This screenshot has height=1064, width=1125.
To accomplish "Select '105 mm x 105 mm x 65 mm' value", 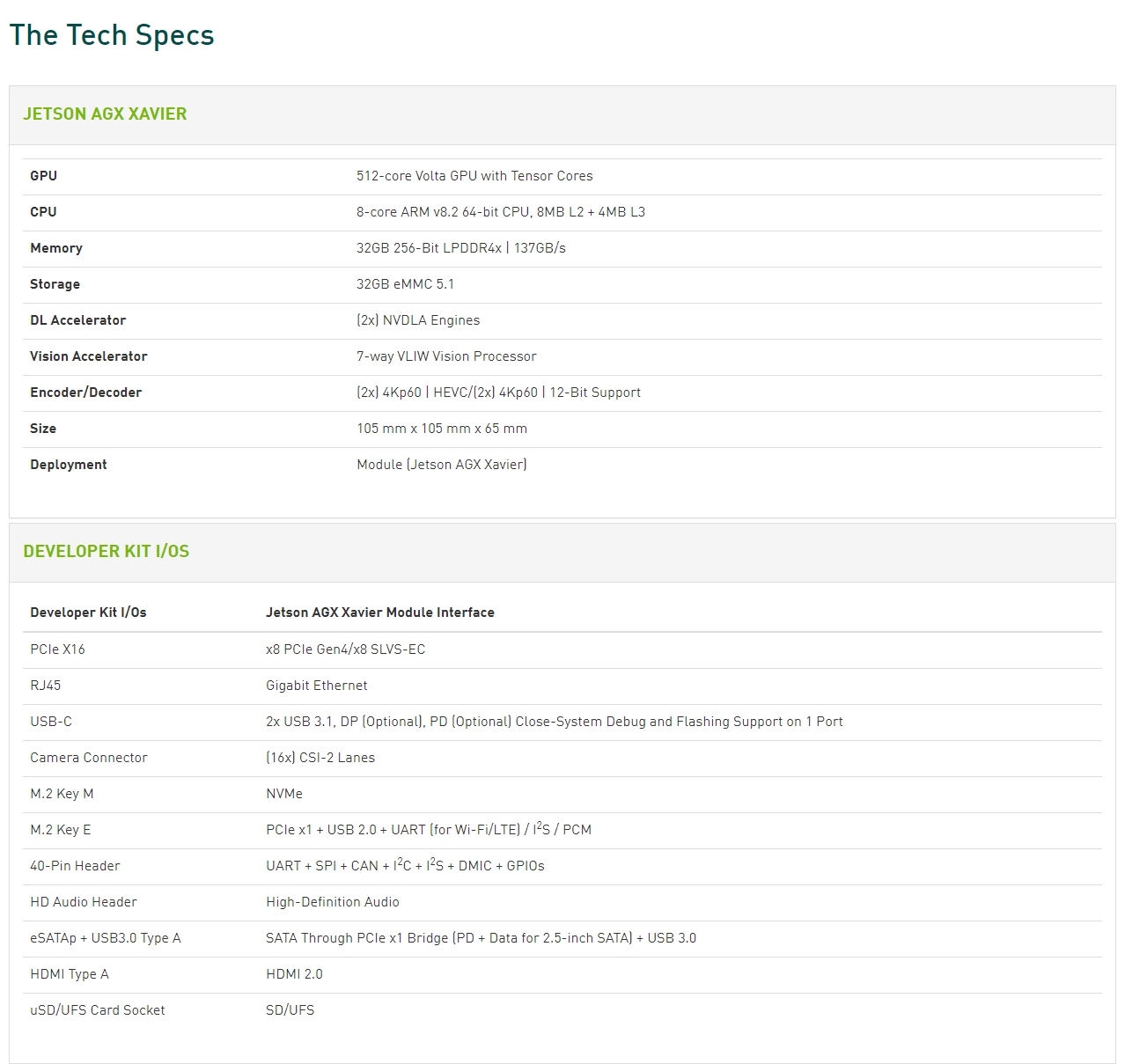I will point(442,429).
